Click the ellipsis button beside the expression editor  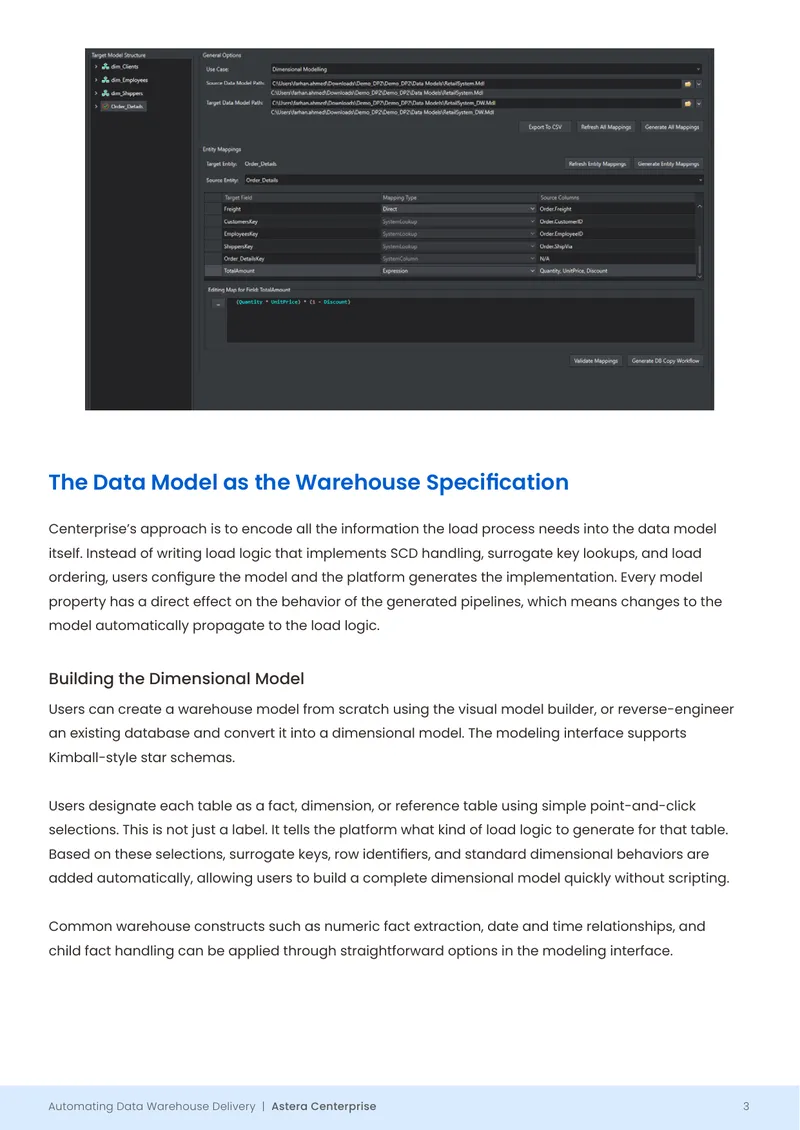218,304
